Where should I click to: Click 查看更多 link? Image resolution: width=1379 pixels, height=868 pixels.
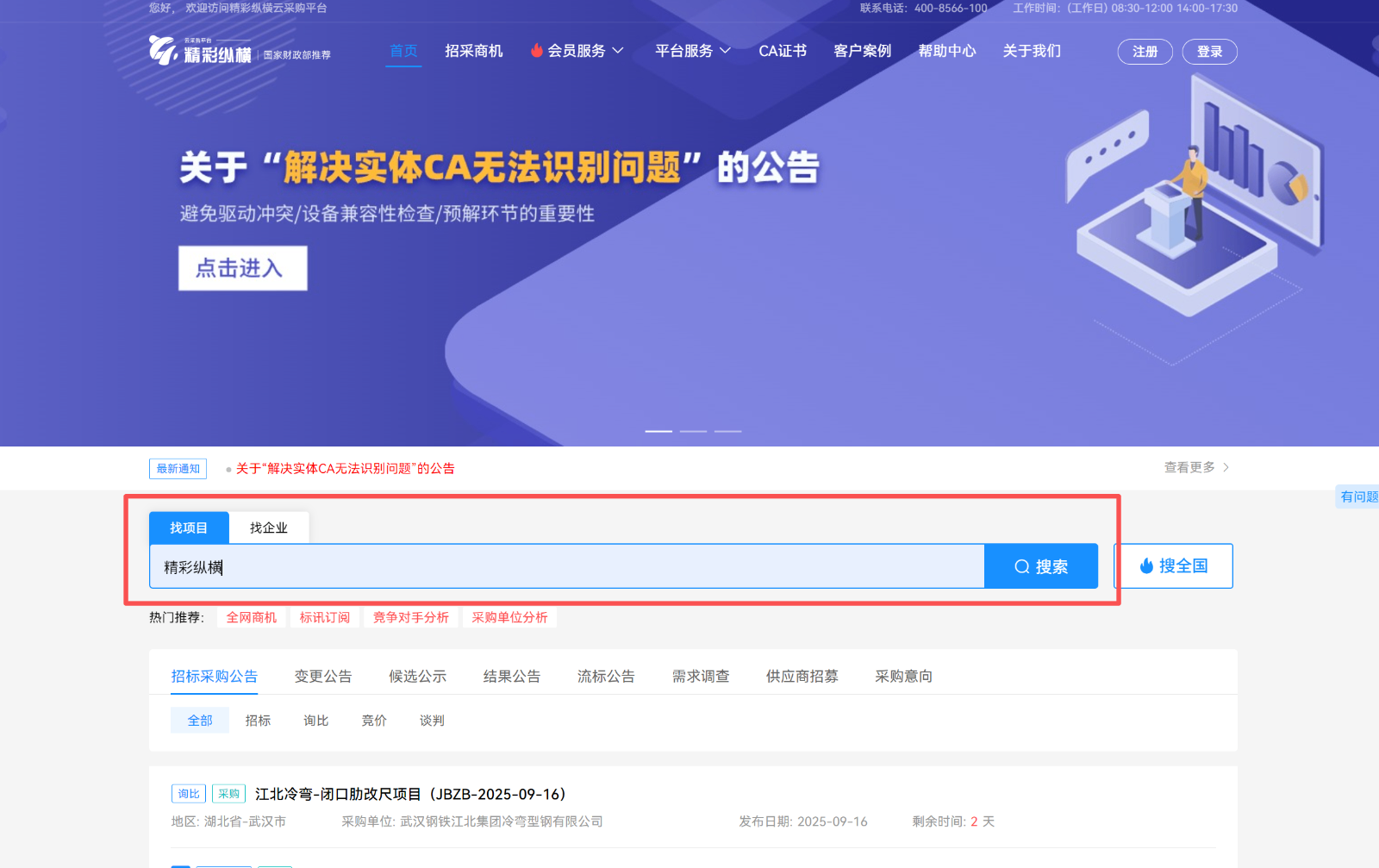[1189, 467]
